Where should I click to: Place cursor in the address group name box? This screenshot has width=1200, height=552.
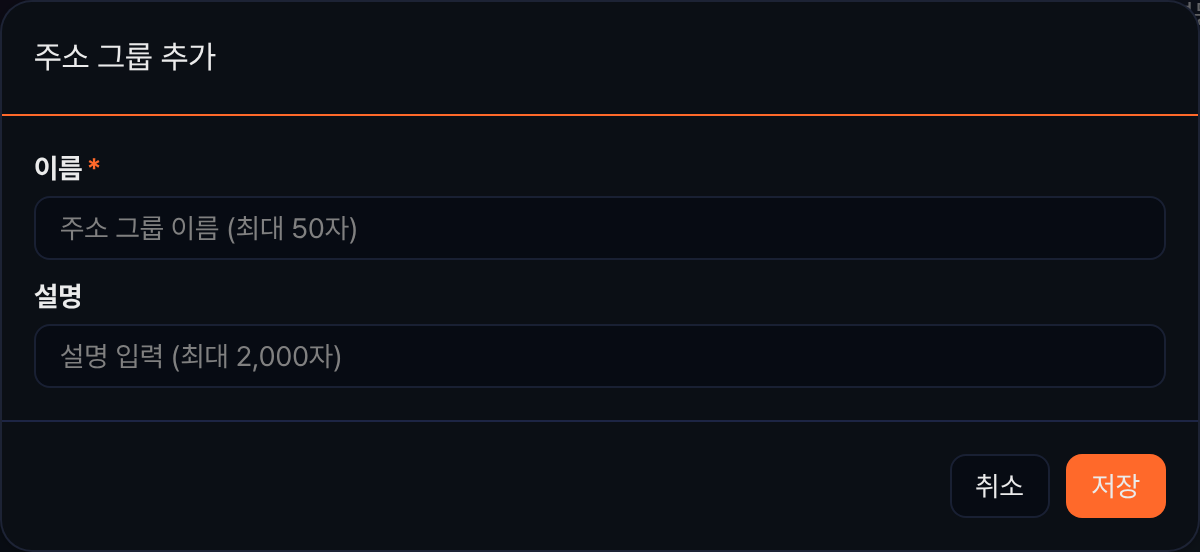pyautogui.click(x=600, y=228)
